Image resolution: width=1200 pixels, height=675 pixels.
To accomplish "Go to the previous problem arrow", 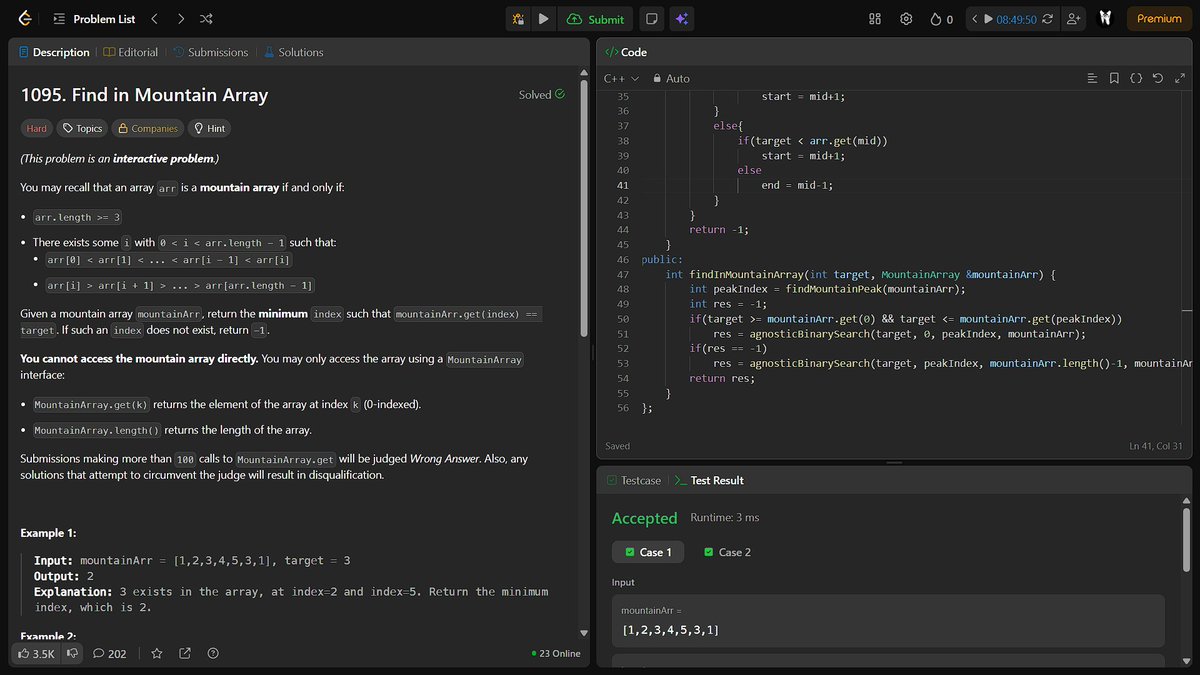I will (154, 19).
